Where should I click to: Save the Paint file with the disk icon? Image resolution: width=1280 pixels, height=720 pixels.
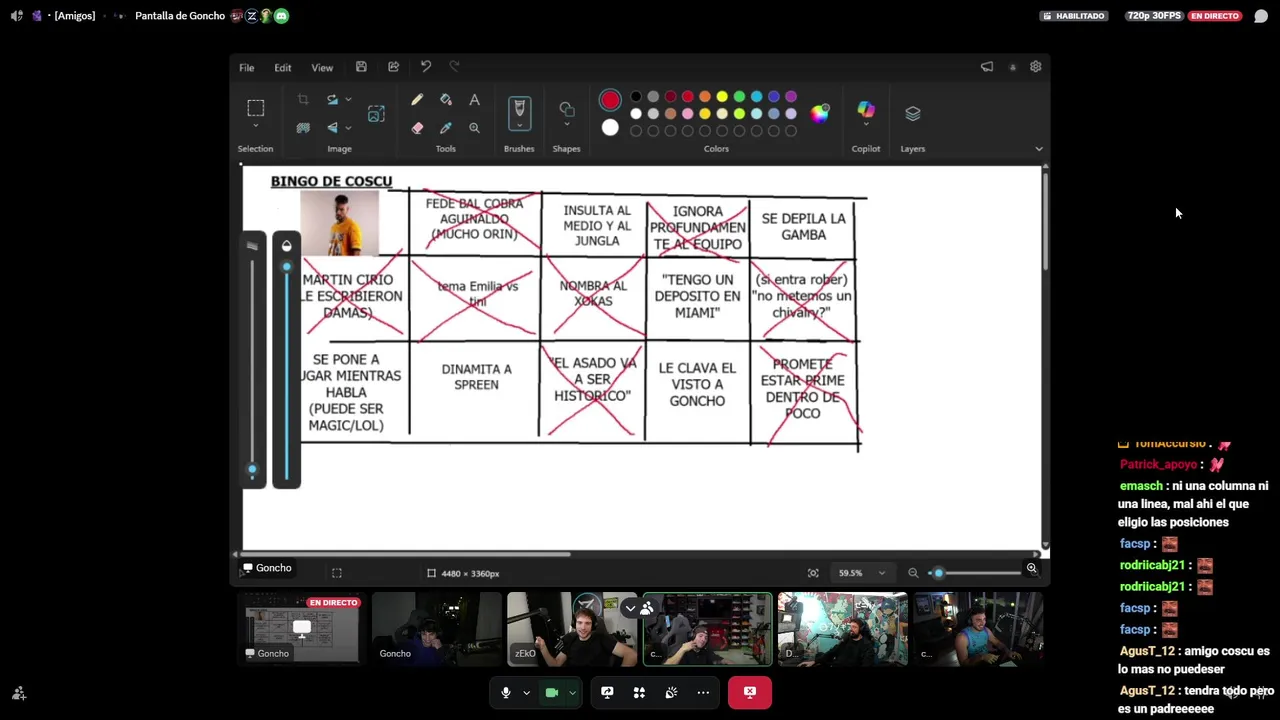[361, 67]
